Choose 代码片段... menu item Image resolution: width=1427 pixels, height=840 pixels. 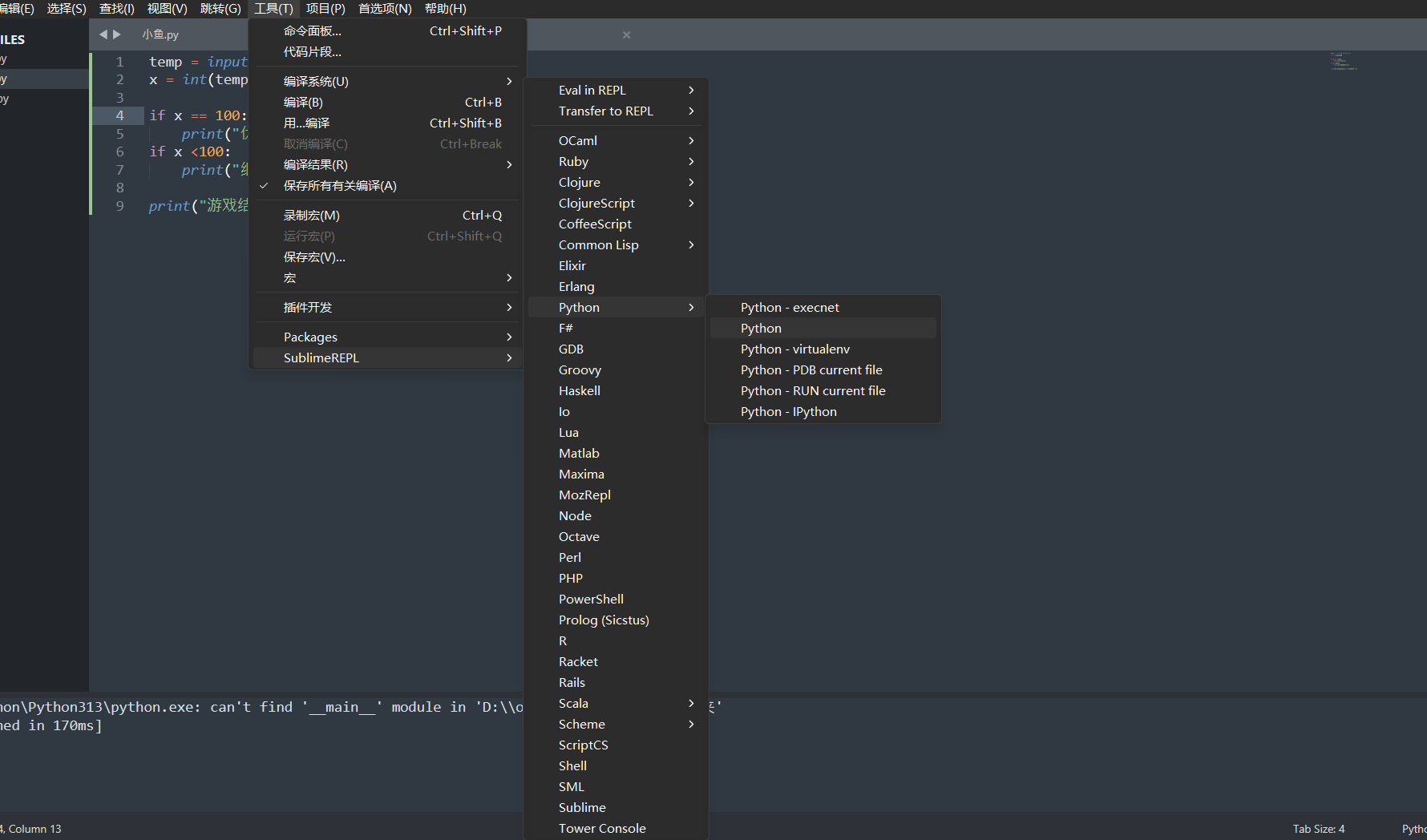coord(386,52)
